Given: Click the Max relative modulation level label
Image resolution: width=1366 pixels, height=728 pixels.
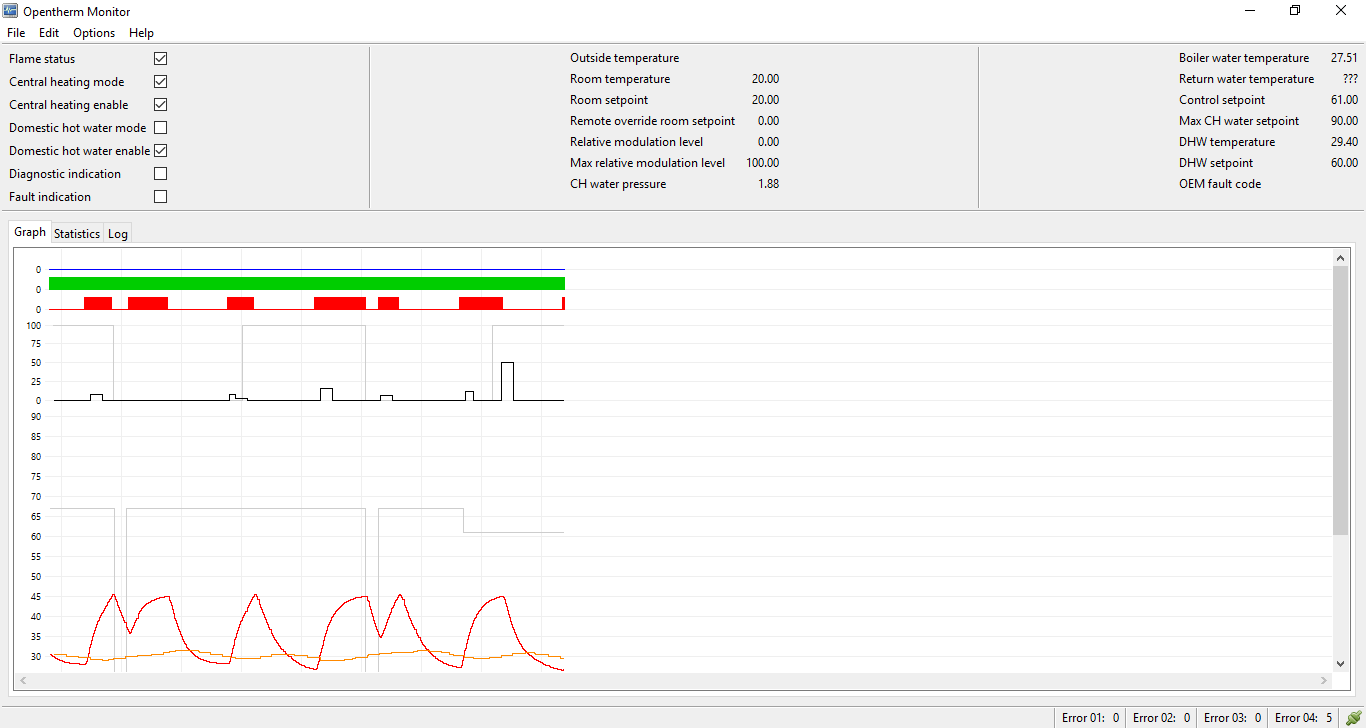Looking at the screenshot, I should pyautogui.click(x=647, y=163).
